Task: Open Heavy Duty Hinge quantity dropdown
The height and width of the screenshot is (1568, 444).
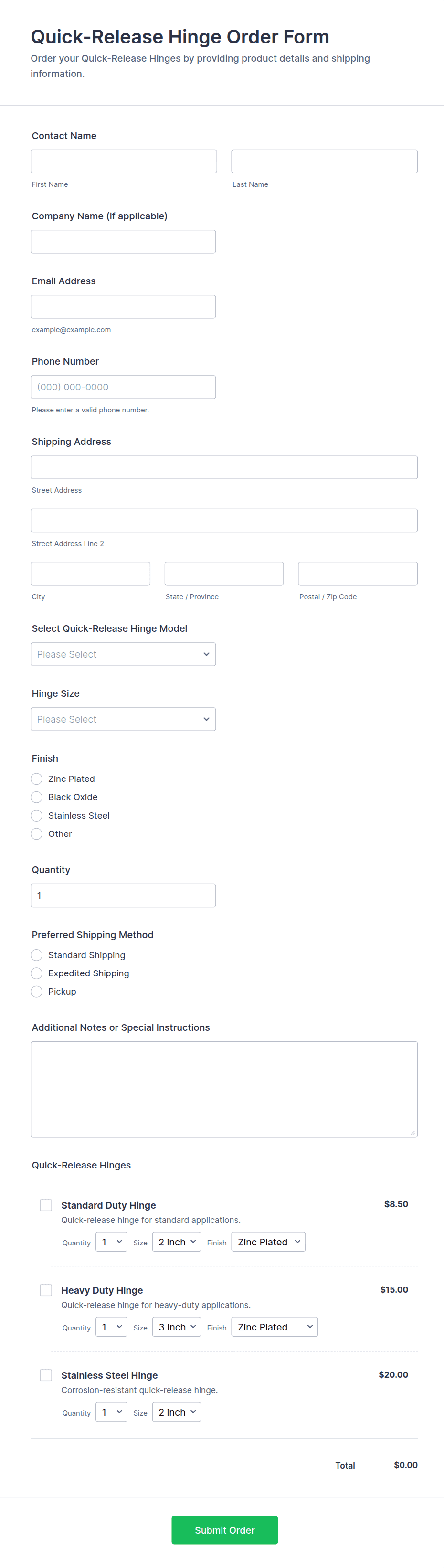Action: click(111, 1327)
